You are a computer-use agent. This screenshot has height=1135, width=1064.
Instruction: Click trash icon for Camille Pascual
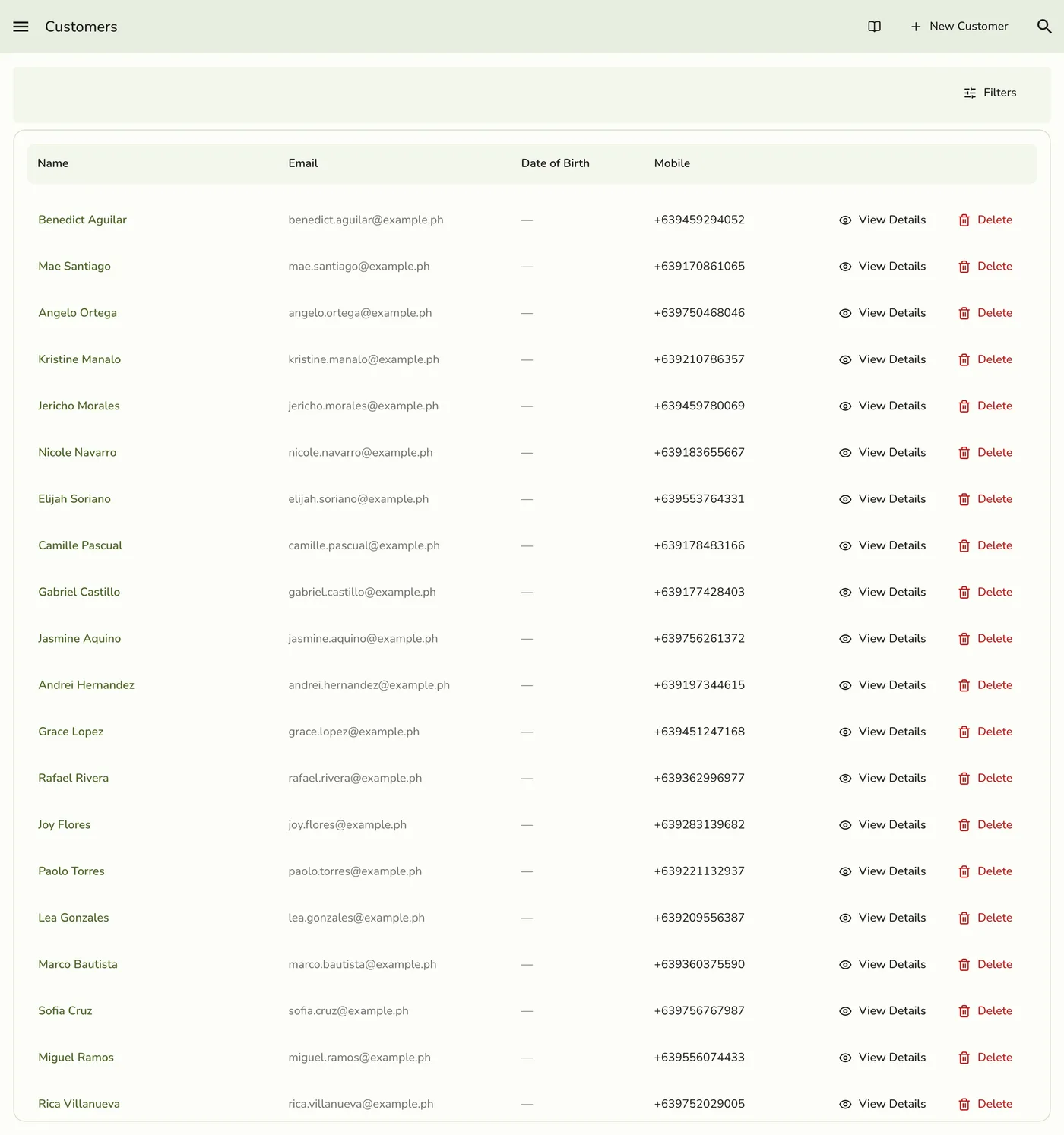pyautogui.click(x=964, y=546)
